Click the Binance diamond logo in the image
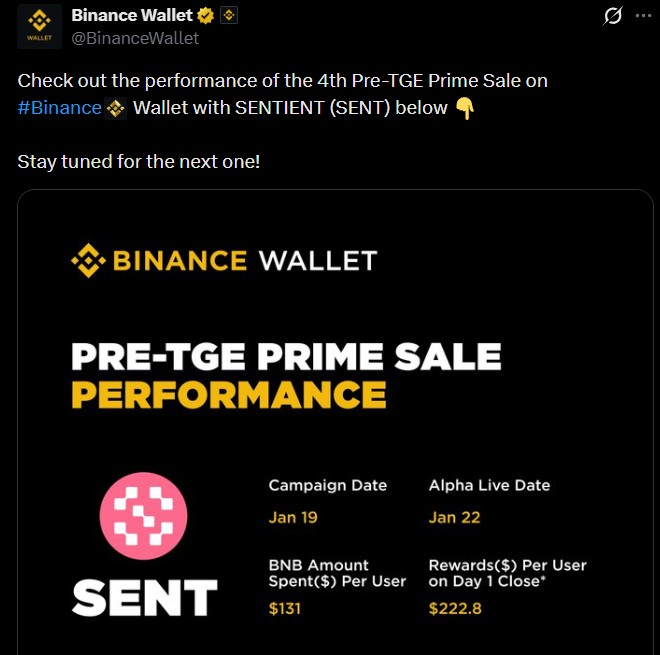This screenshot has width=660, height=655. (88, 262)
